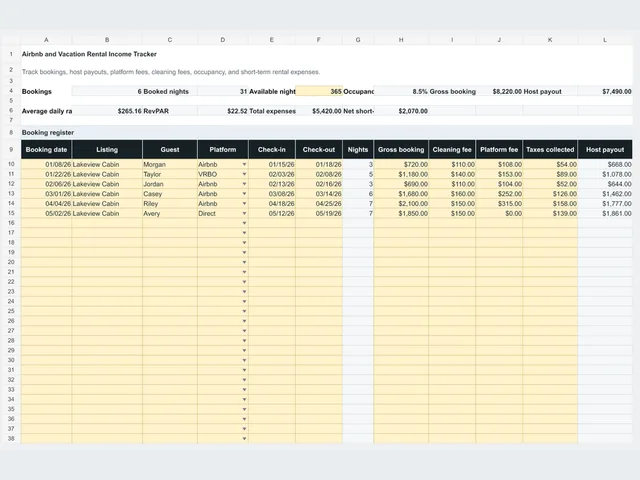The width and height of the screenshot is (640, 480).
Task: Select guest cell Avery
Action: (170, 213)
